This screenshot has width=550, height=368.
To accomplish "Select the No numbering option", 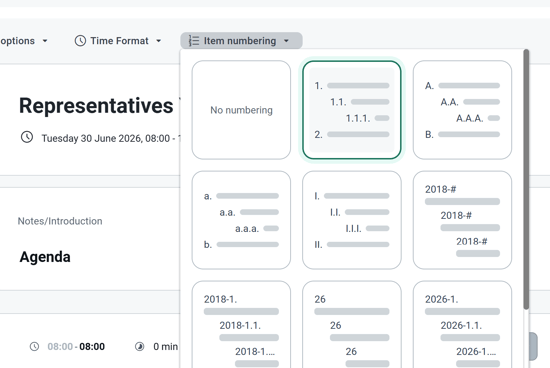I will coord(241,110).
